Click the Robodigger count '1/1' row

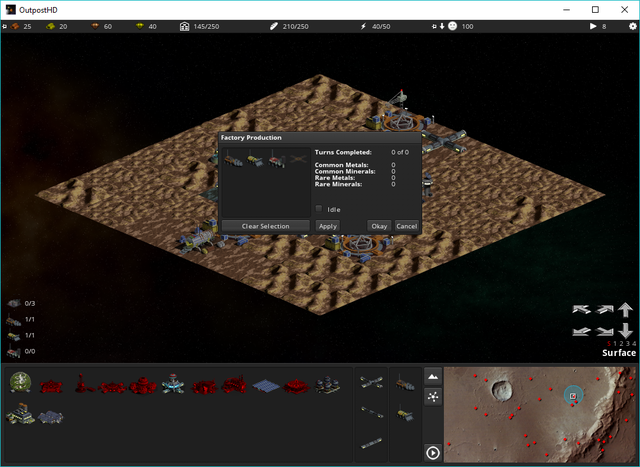[x=20, y=320]
